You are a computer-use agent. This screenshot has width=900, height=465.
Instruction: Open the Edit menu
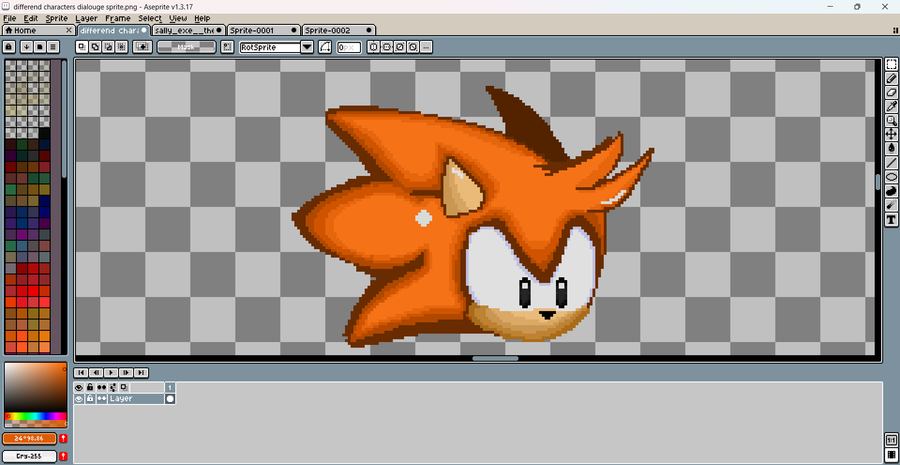(30, 18)
